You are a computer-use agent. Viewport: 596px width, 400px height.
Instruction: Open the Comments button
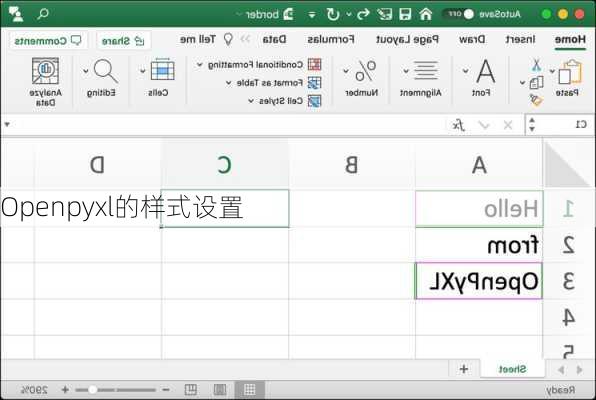48,40
